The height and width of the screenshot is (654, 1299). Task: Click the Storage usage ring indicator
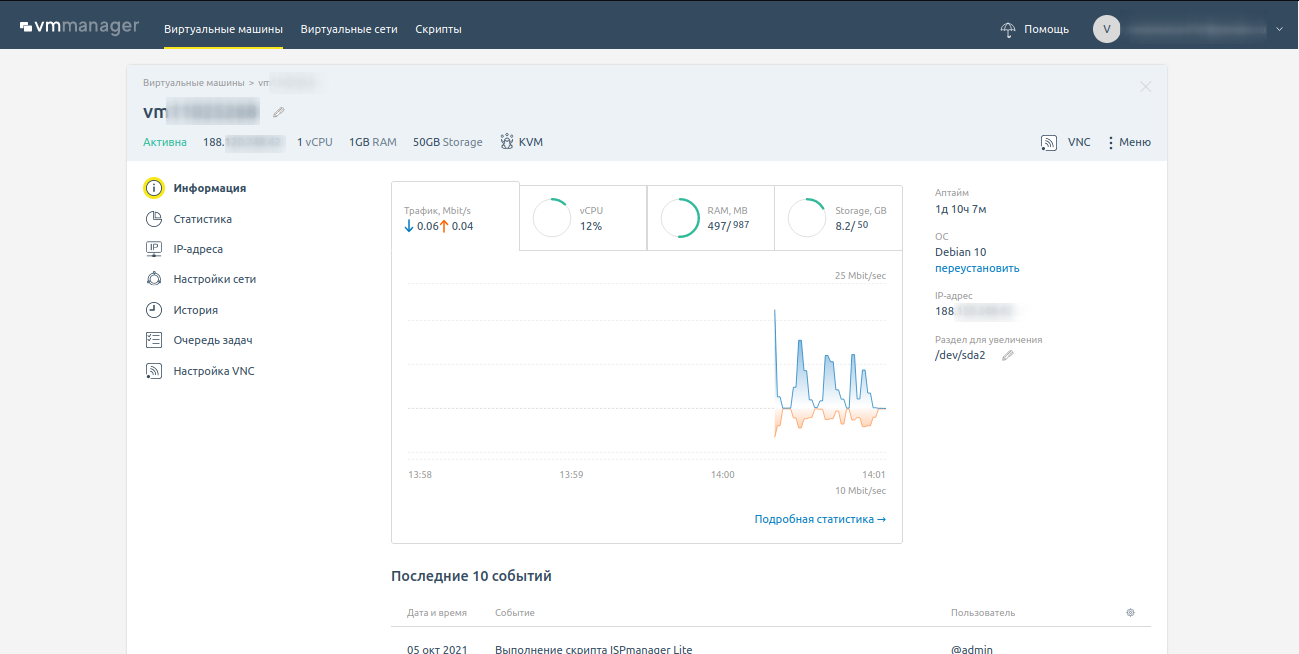[808, 218]
